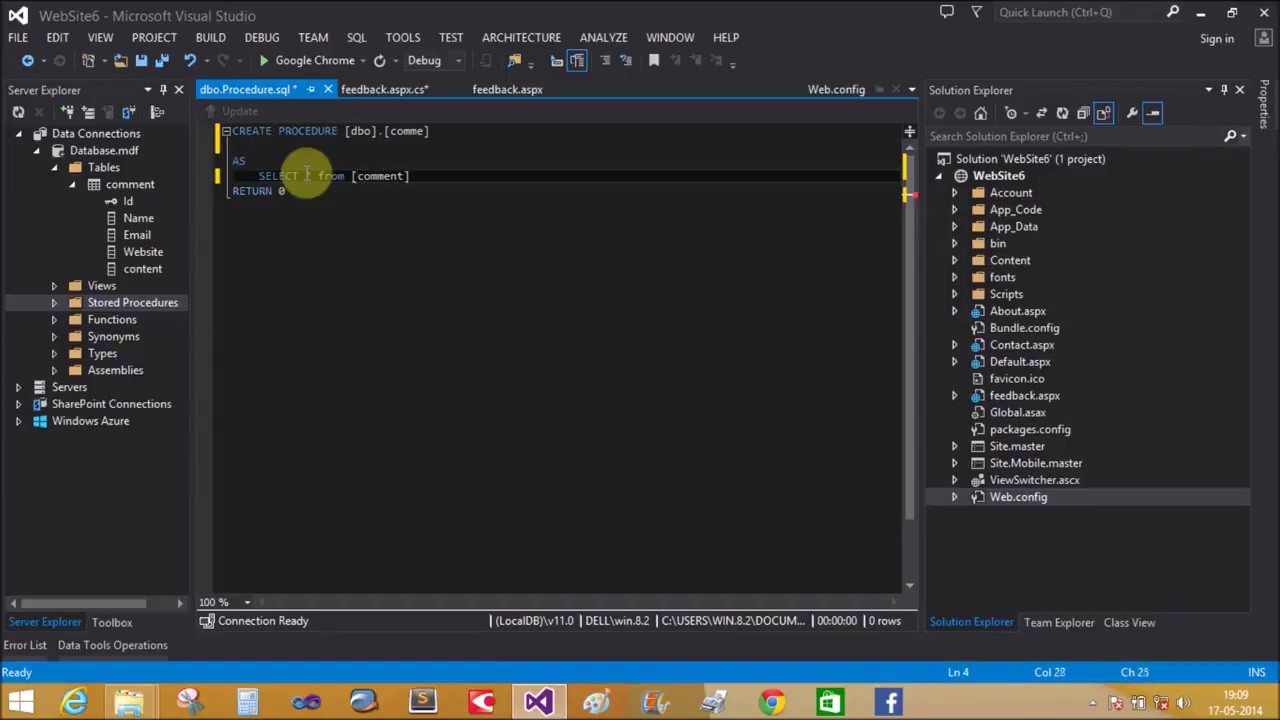Open the editor zoom level dropdown
The image size is (1280, 720).
coord(247,602)
